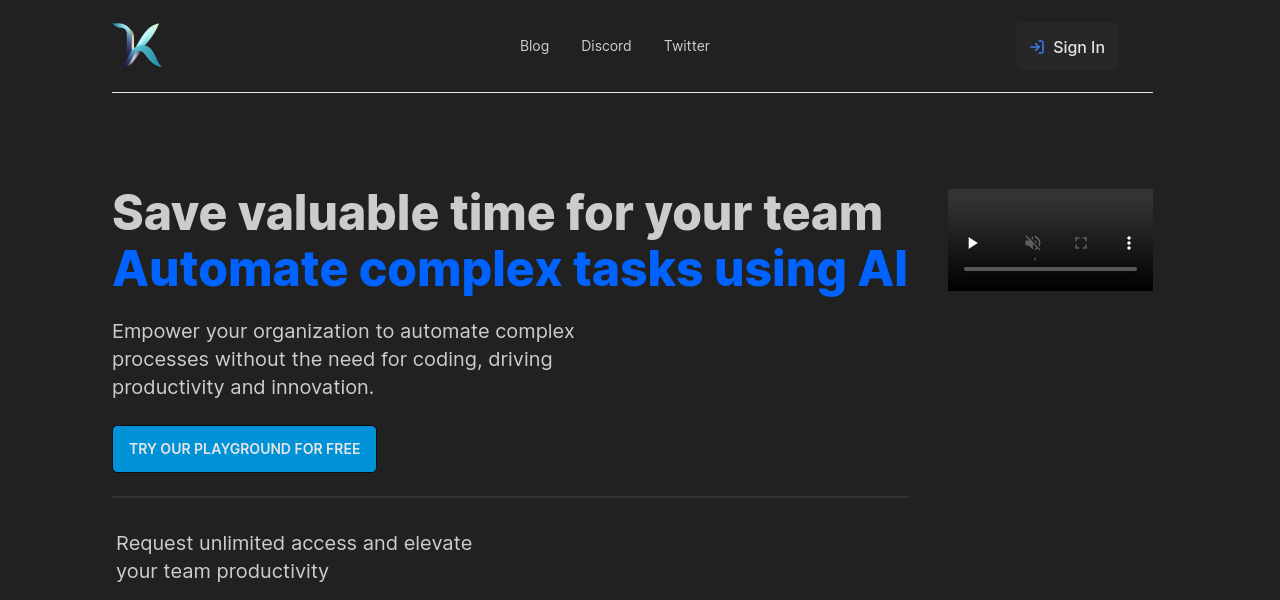Click the video progress bar
This screenshot has width=1280, height=600.
(1050, 269)
